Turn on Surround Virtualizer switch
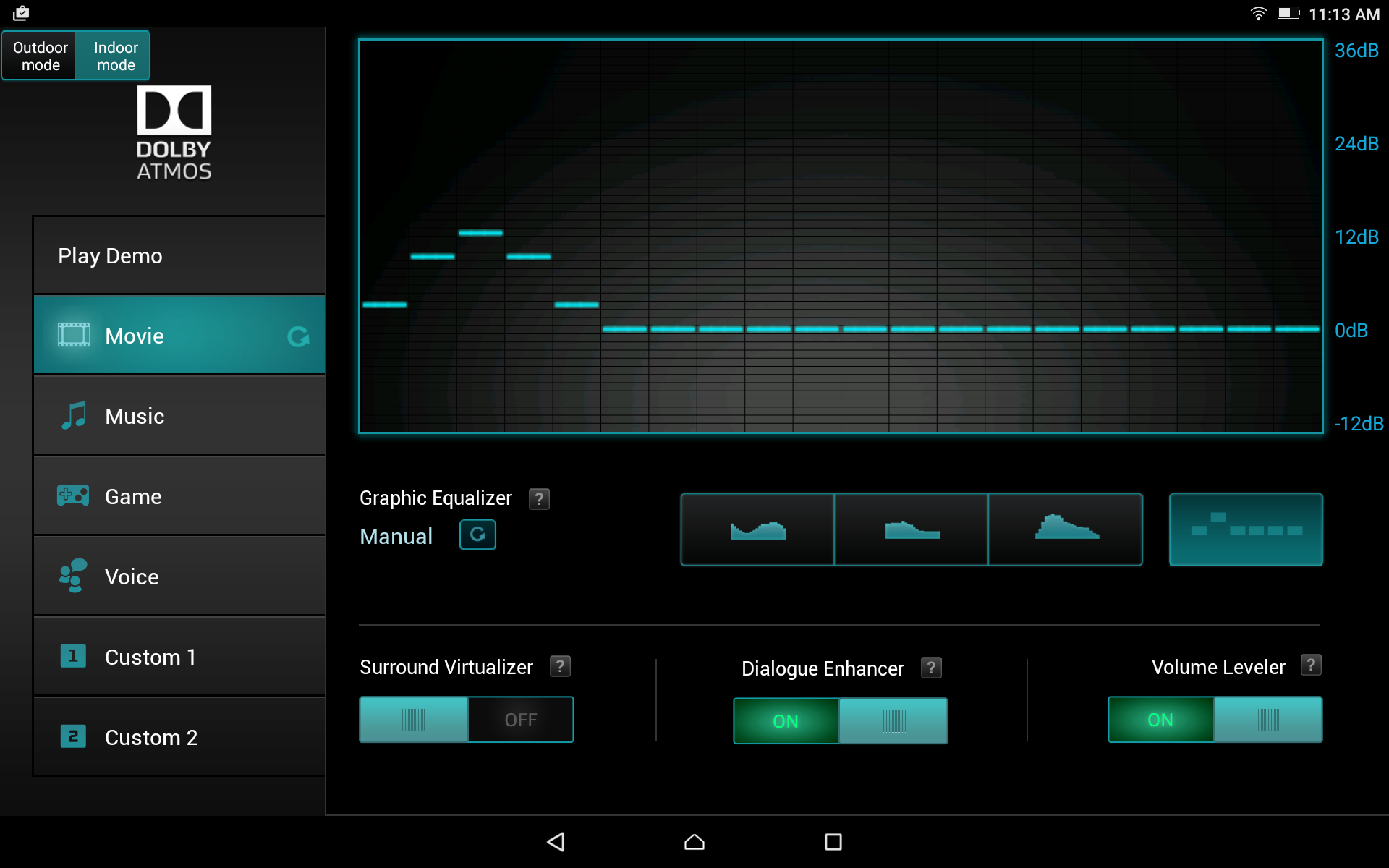This screenshot has height=868, width=1389. coord(467,720)
